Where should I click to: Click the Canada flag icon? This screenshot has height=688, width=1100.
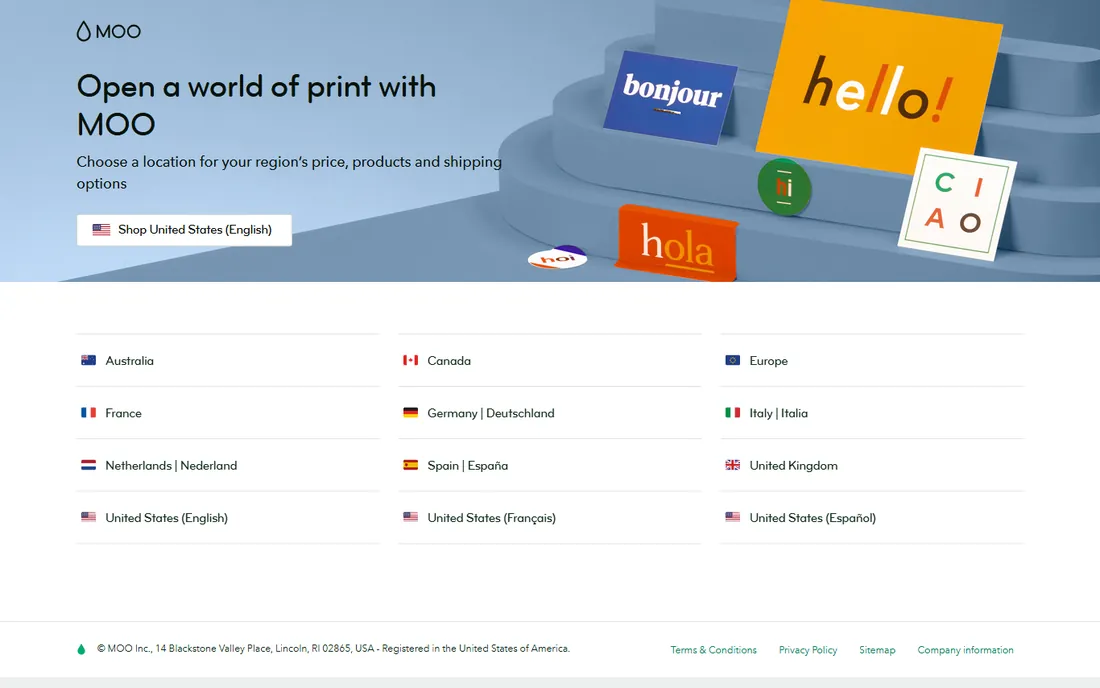pos(410,360)
